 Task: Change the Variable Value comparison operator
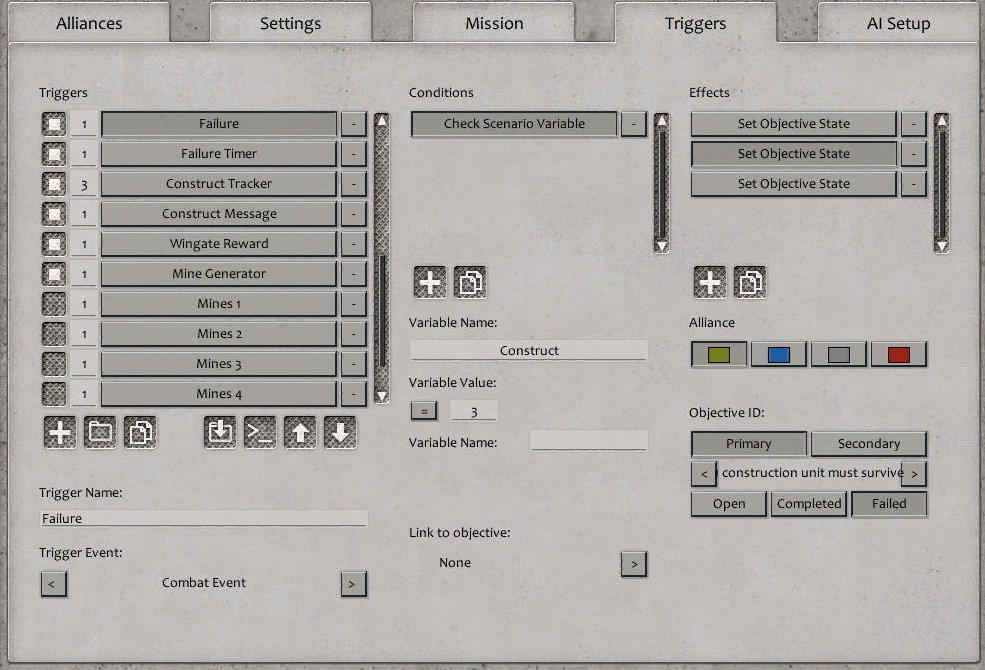point(424,411)
